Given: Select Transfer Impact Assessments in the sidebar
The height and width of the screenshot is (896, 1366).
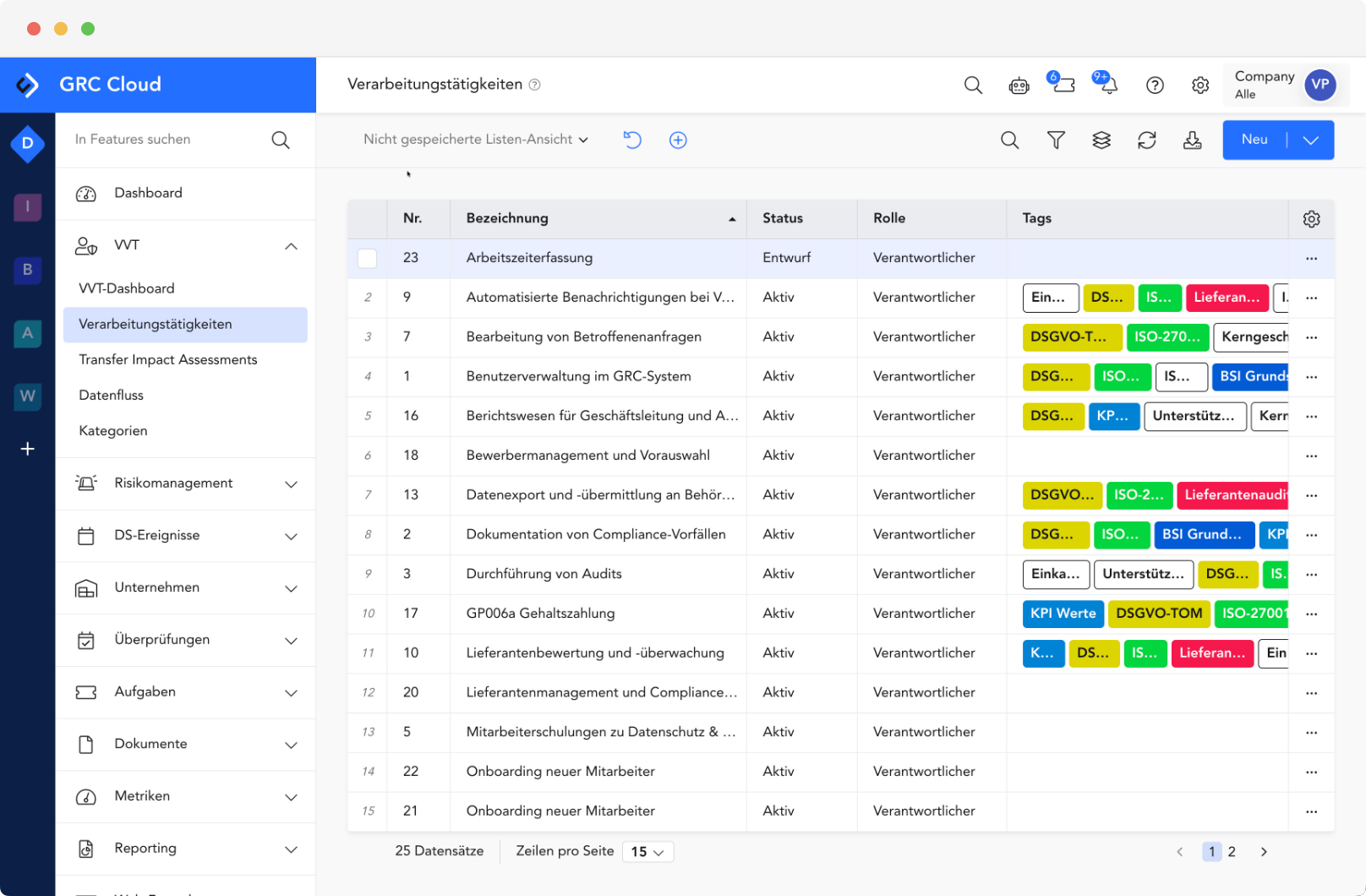Looking at the screenshot, I should point(167,359).
